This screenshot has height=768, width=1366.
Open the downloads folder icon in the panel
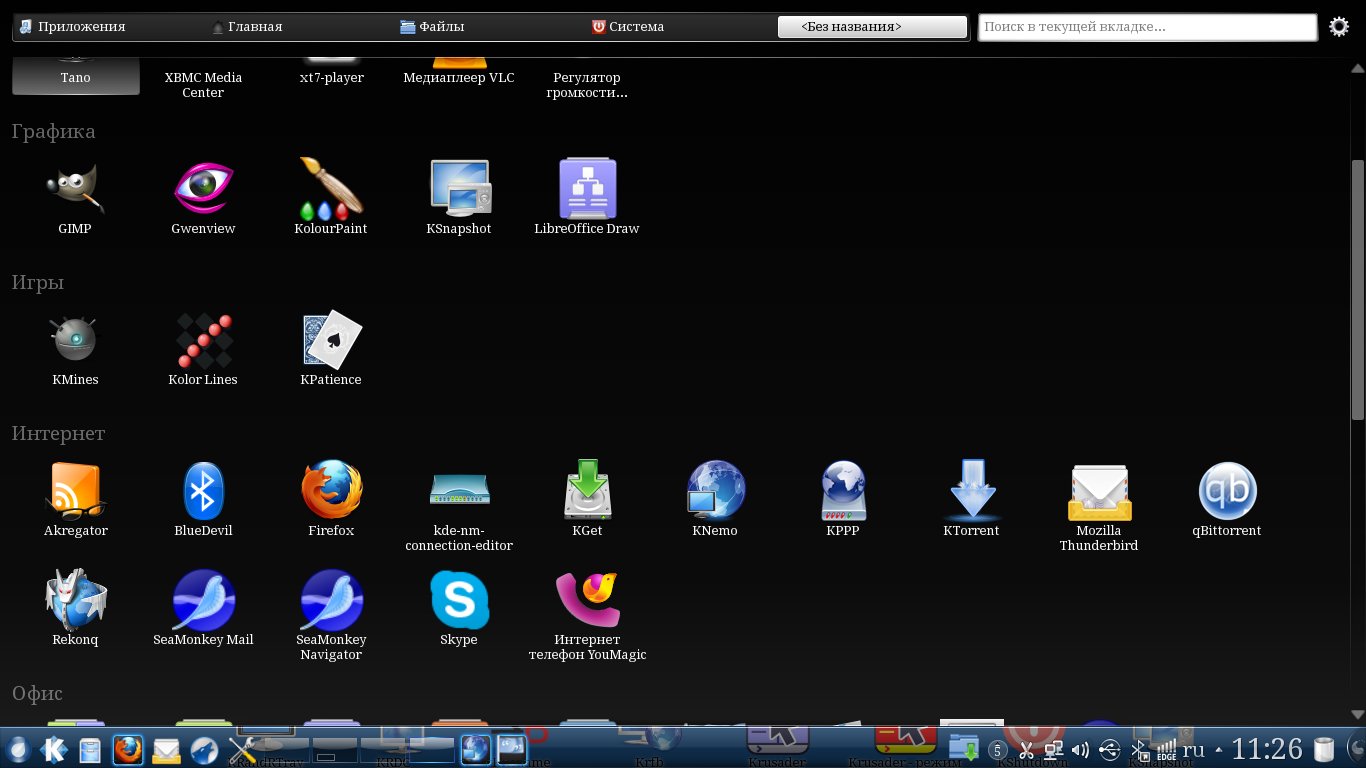click(964, 749)
